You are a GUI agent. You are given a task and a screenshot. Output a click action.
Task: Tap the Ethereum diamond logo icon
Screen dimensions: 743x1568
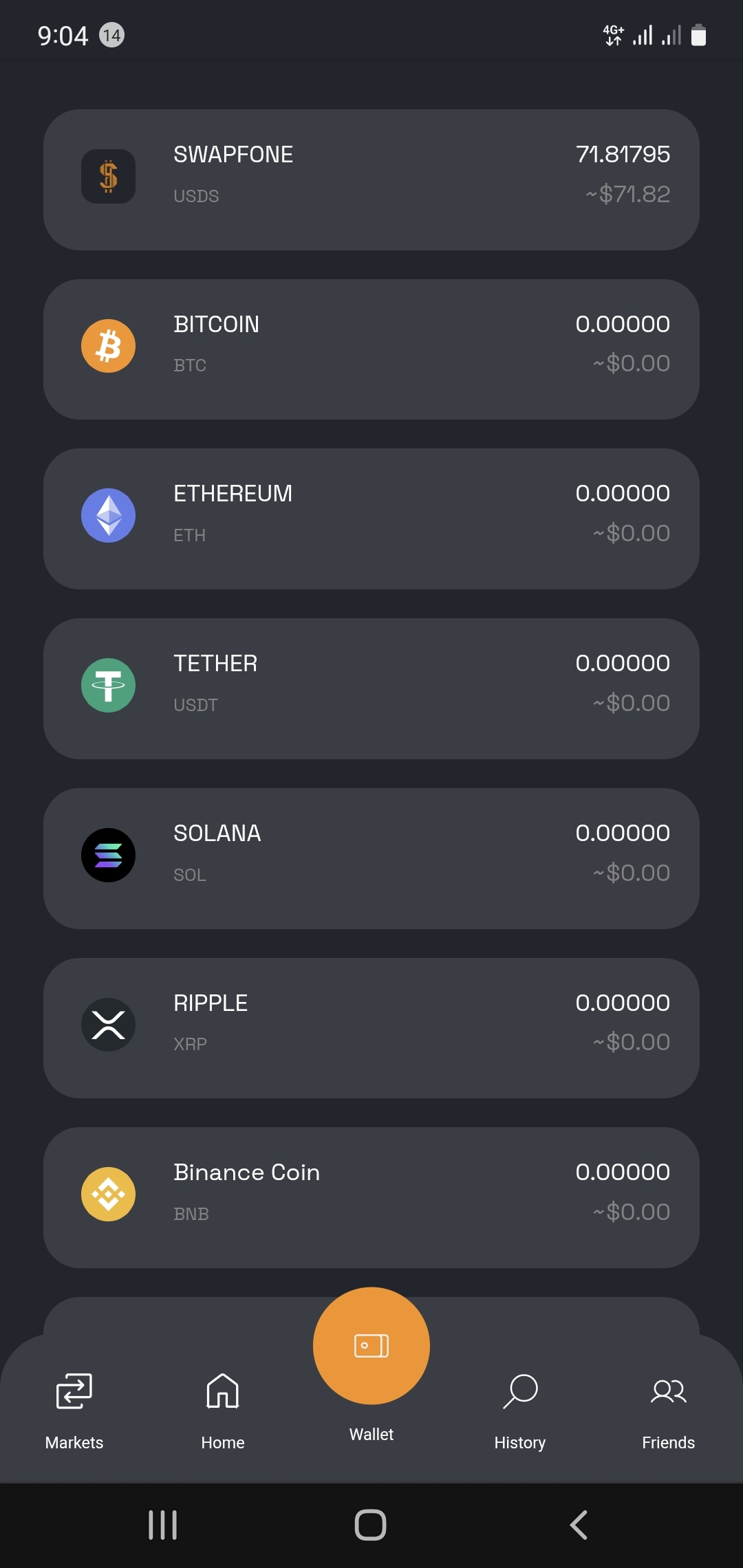coord(108,516)
